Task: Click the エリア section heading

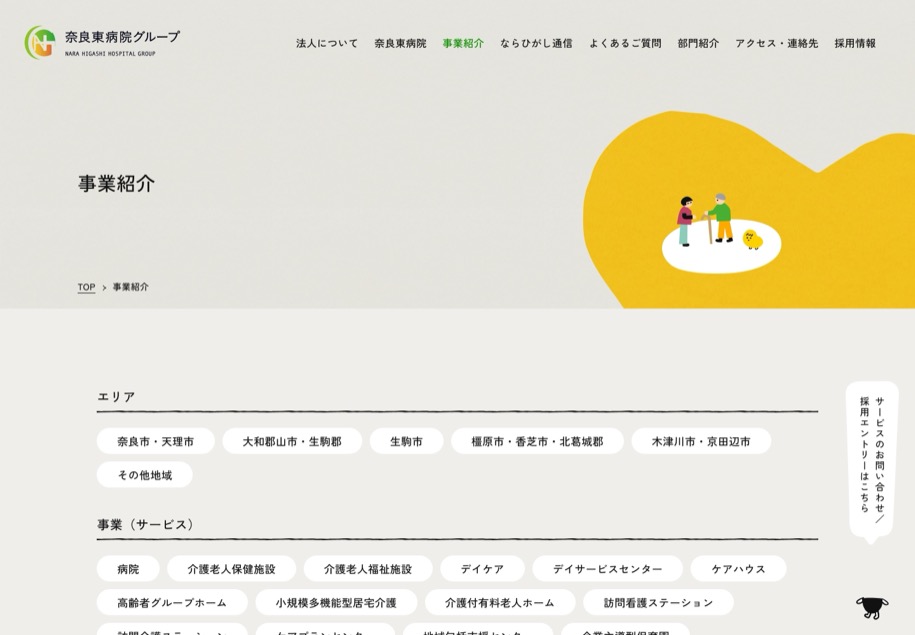Action: (x=116, y=397)
